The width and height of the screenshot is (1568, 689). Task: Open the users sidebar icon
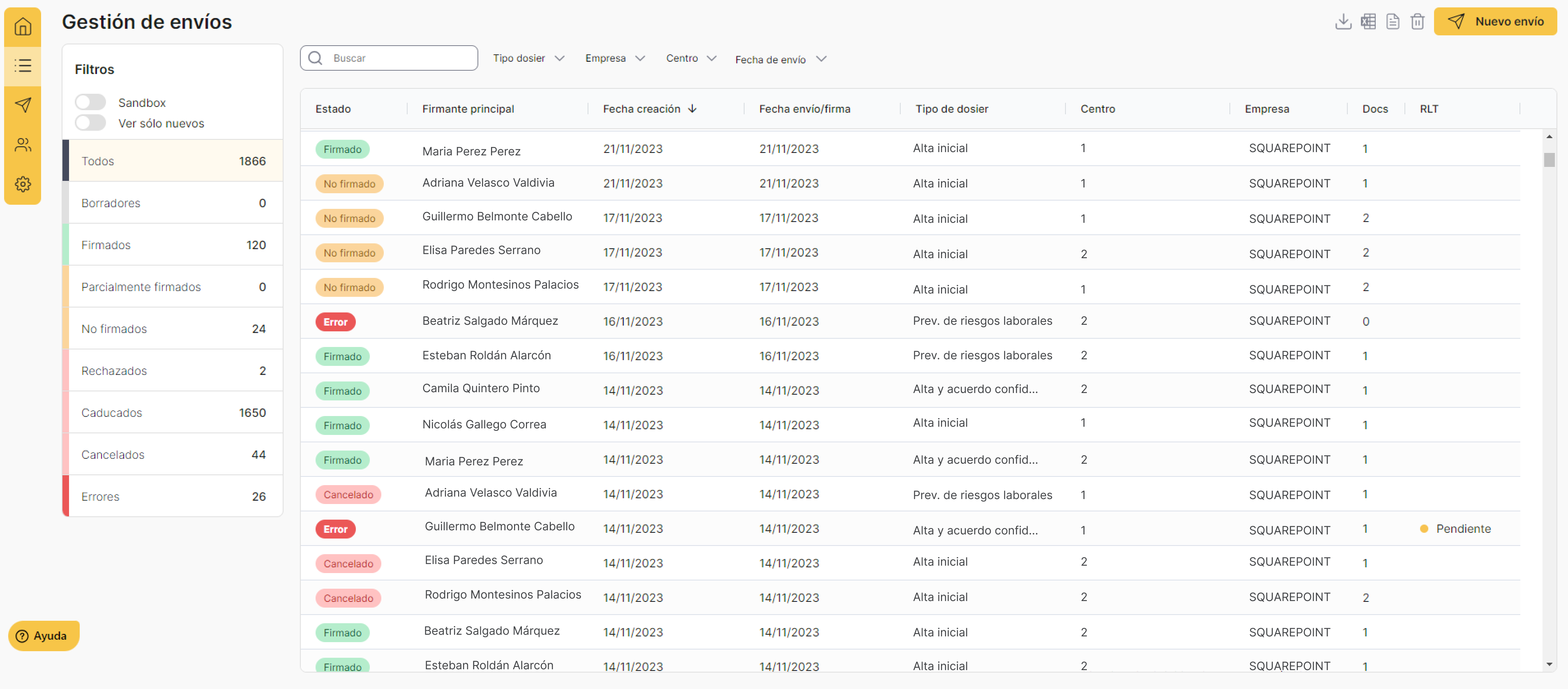point(23,144)
